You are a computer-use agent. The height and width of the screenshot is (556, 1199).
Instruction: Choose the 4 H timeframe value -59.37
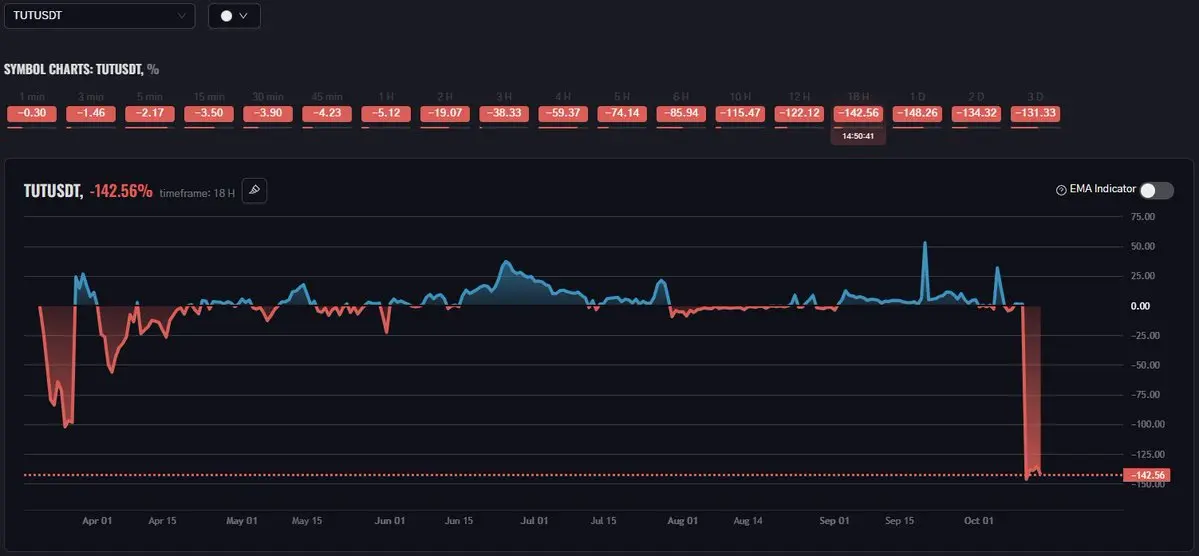563,114
